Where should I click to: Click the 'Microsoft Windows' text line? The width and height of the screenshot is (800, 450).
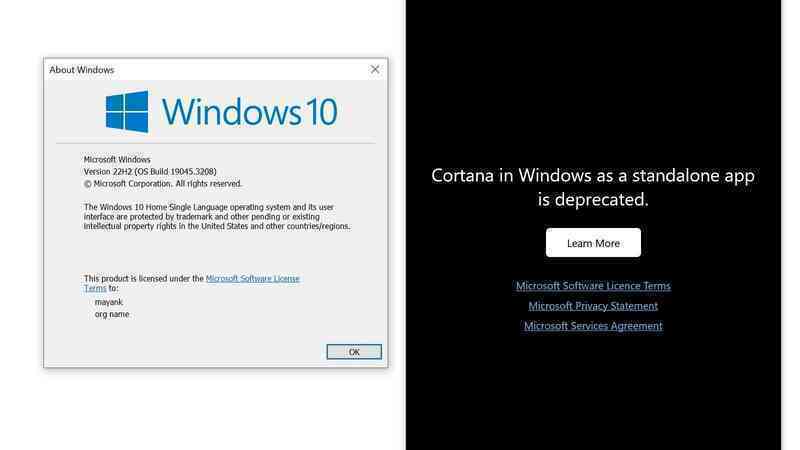(117, 160)
